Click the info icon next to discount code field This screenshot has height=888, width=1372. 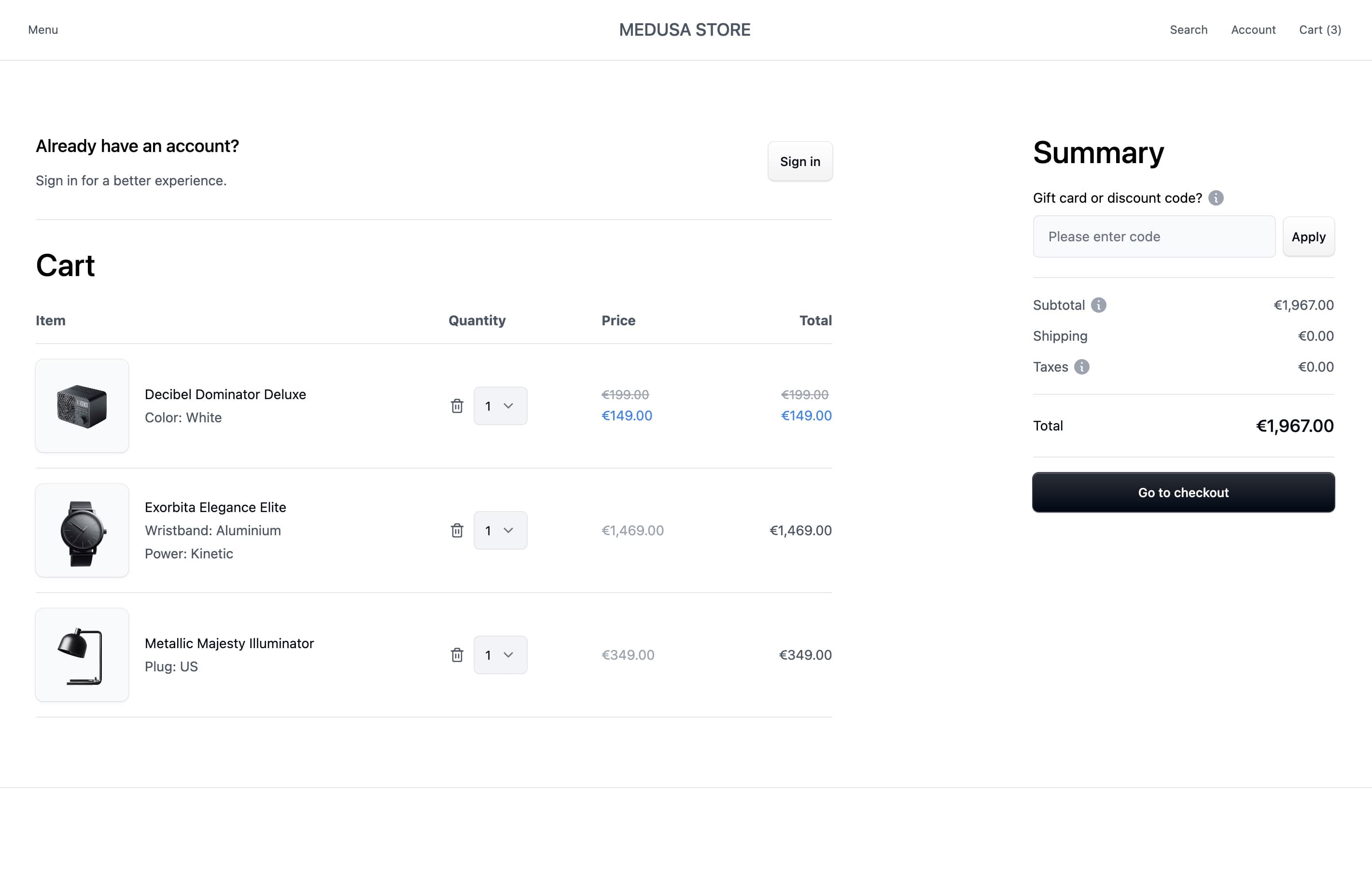1215,198
